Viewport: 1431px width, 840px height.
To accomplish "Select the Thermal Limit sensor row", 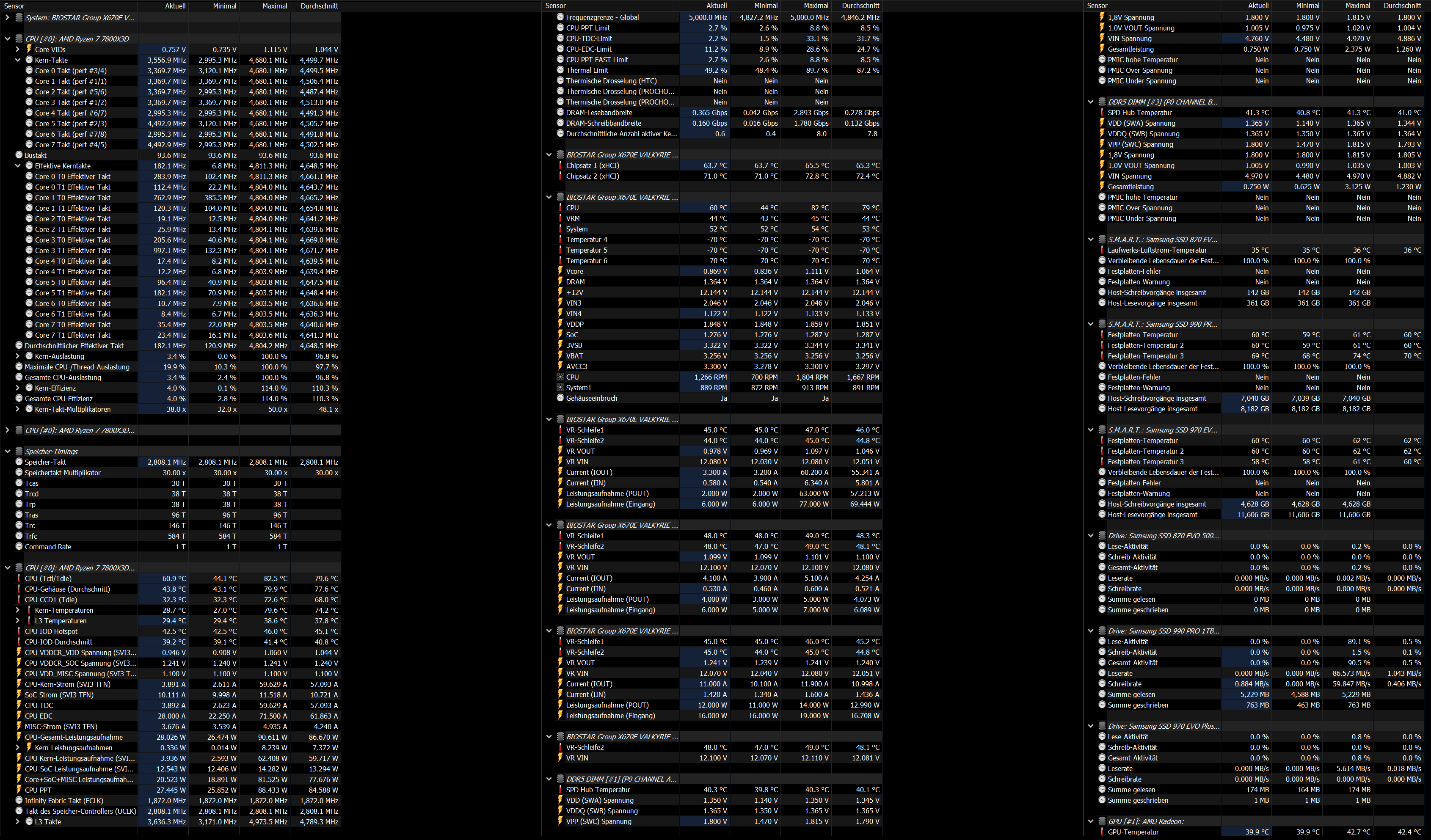I will tap(587, 70).
